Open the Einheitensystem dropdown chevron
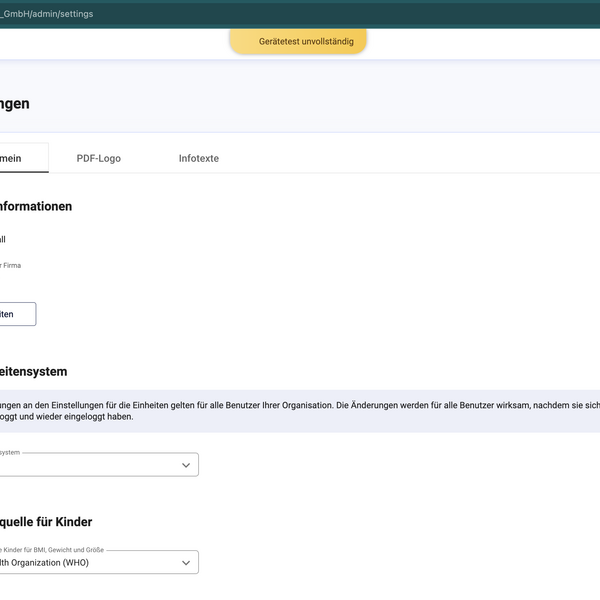The image size is (600, 600). (x=186, y=465)
